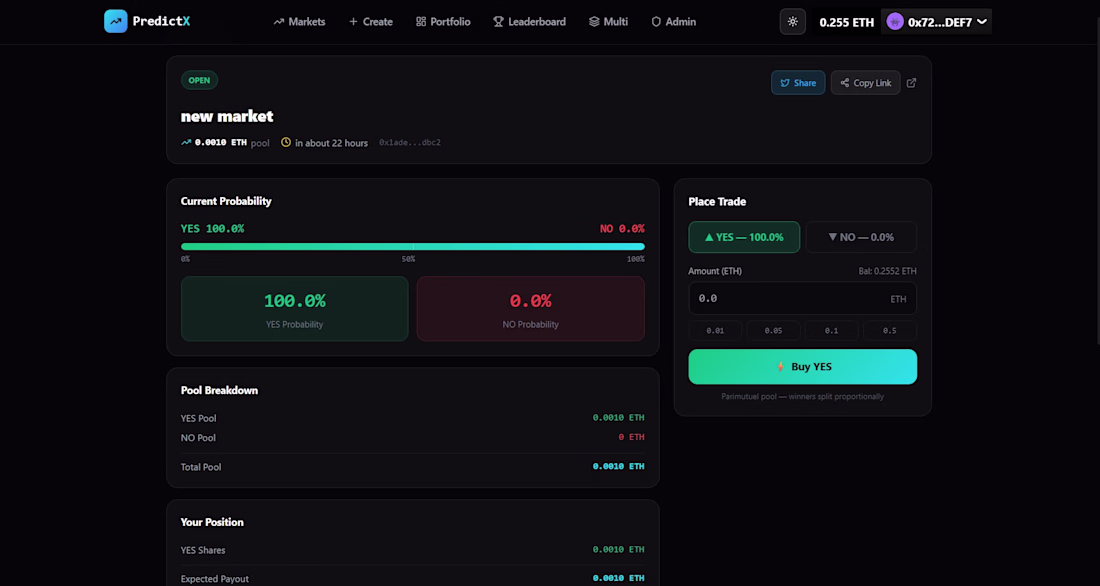Select the NO — 0.0% trade option

tap(861, 237)
